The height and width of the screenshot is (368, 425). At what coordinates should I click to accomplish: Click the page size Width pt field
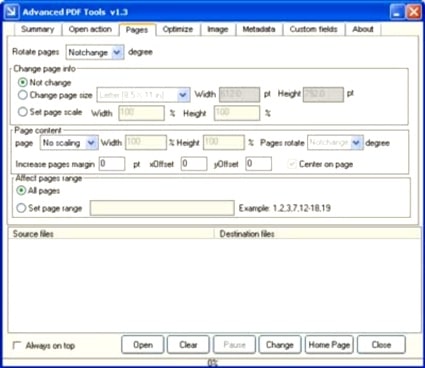239,95
